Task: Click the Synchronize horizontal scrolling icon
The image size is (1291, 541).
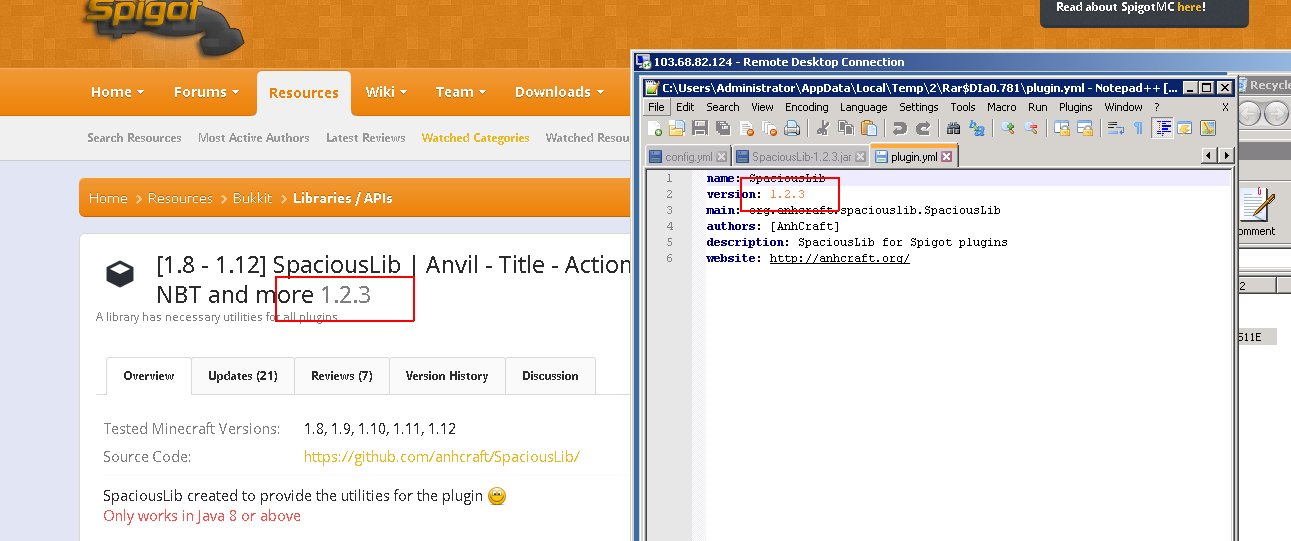Action: (x=1084, y=128)
